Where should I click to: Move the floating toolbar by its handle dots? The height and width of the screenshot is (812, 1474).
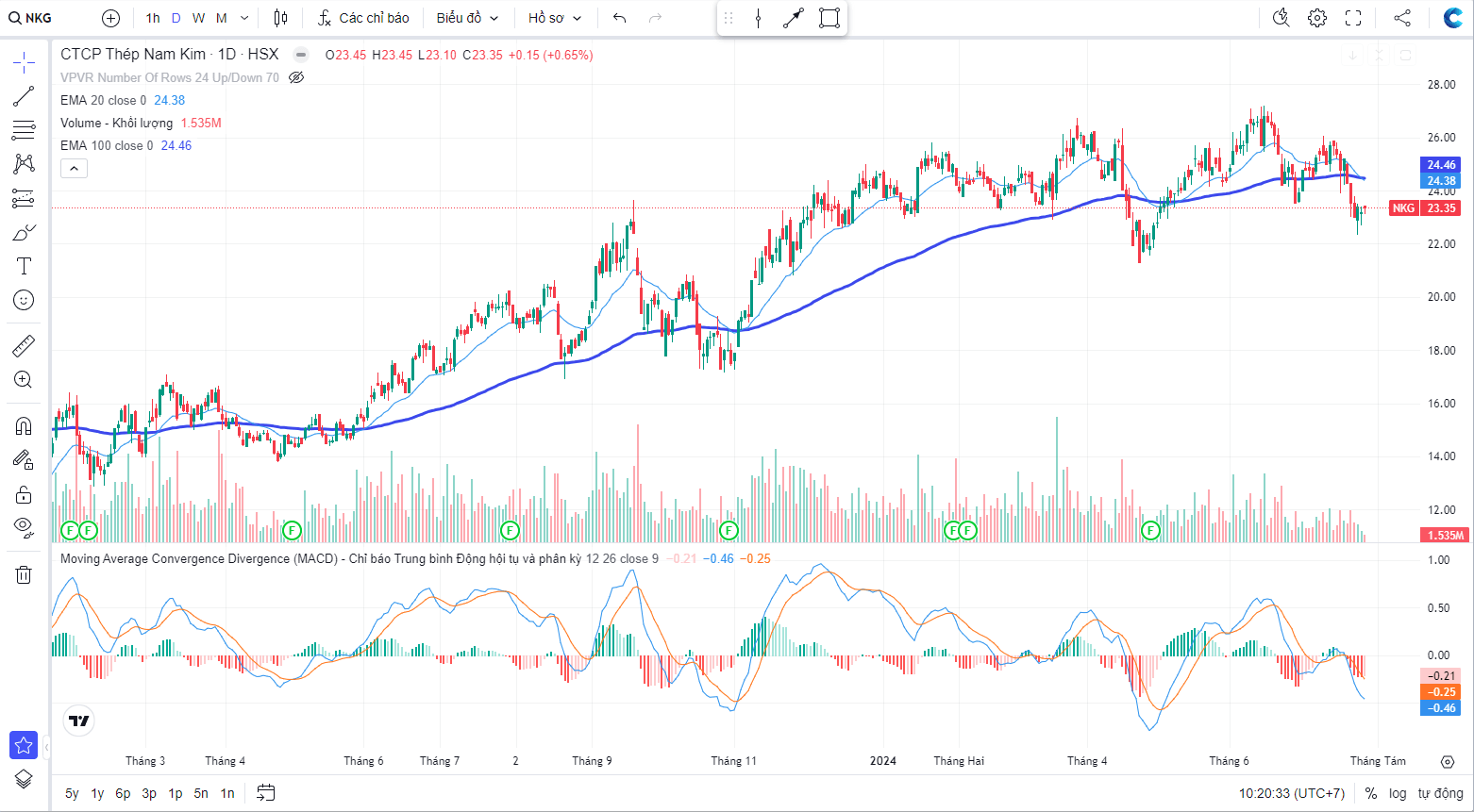pyautogui.click(x=728, y=18)
